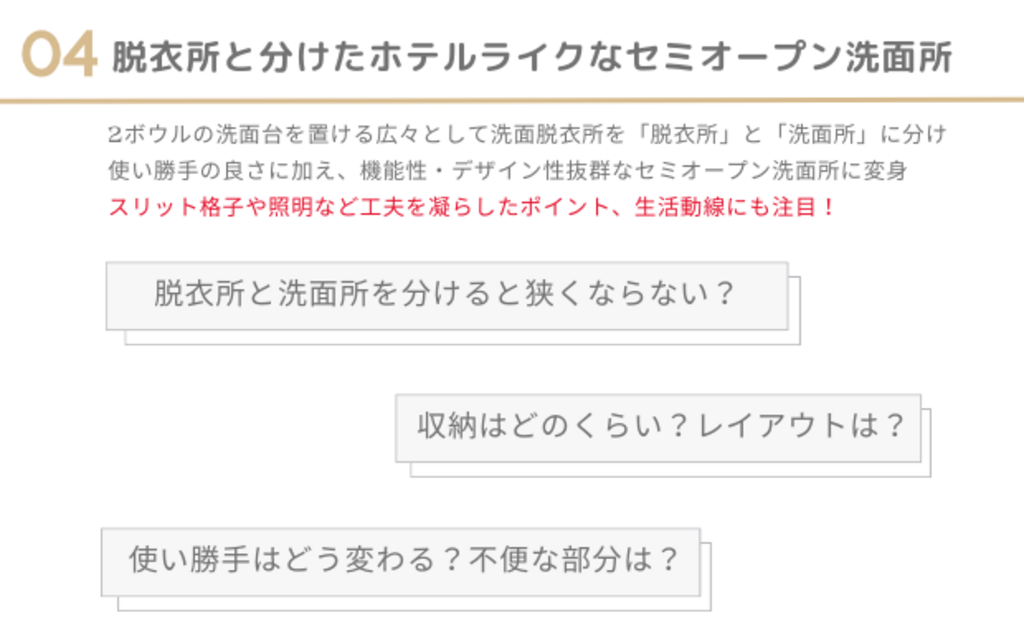The image size is (1024, 638).
Task: Click ホテルライク in the section heading
Action: [x=475, y=58]
